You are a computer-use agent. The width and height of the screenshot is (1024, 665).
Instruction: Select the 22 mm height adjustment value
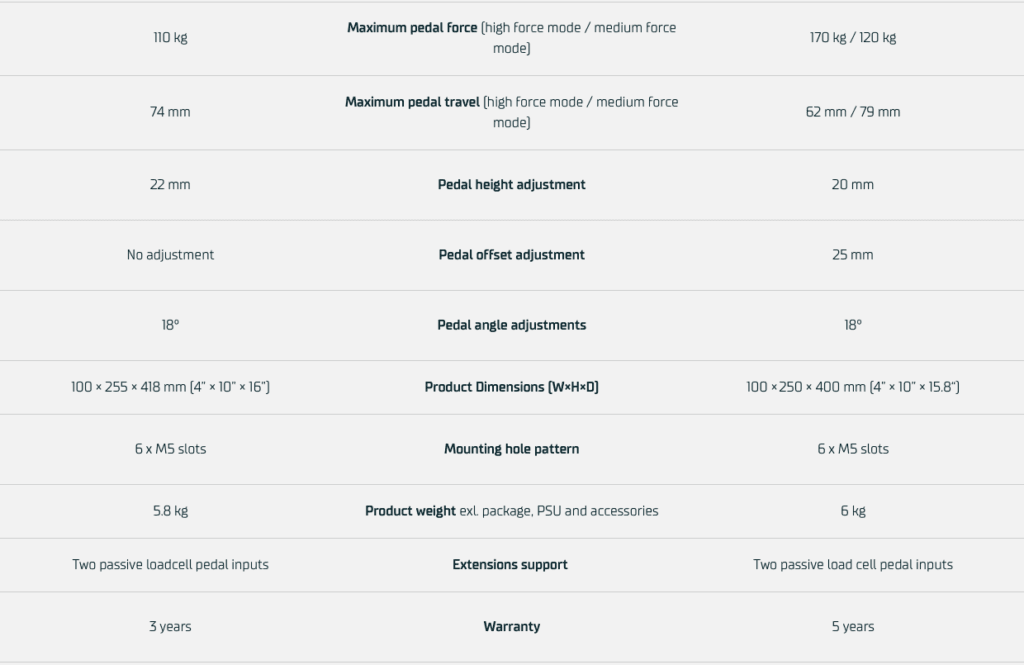pyautogui.click(x=170, y=185)
